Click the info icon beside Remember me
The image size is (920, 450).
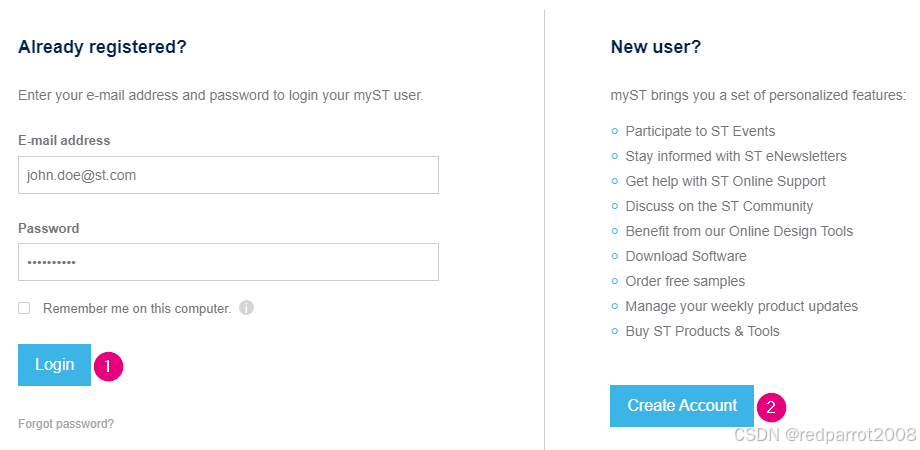(246, 307)
